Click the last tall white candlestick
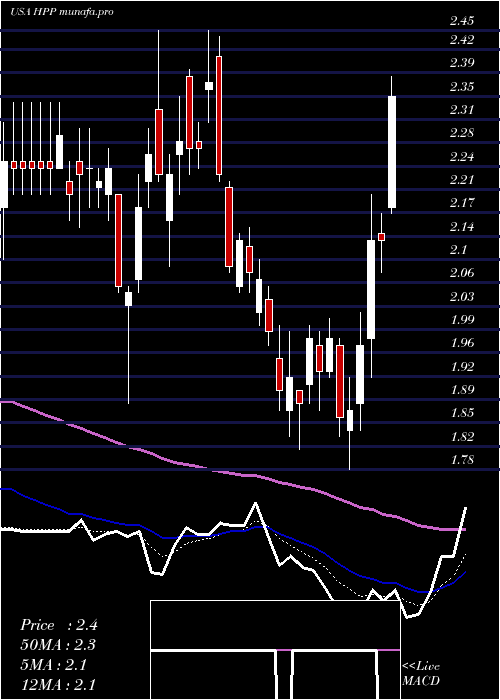Image resolution: width=500 pixels, height=700 pixels. [392, 152]
